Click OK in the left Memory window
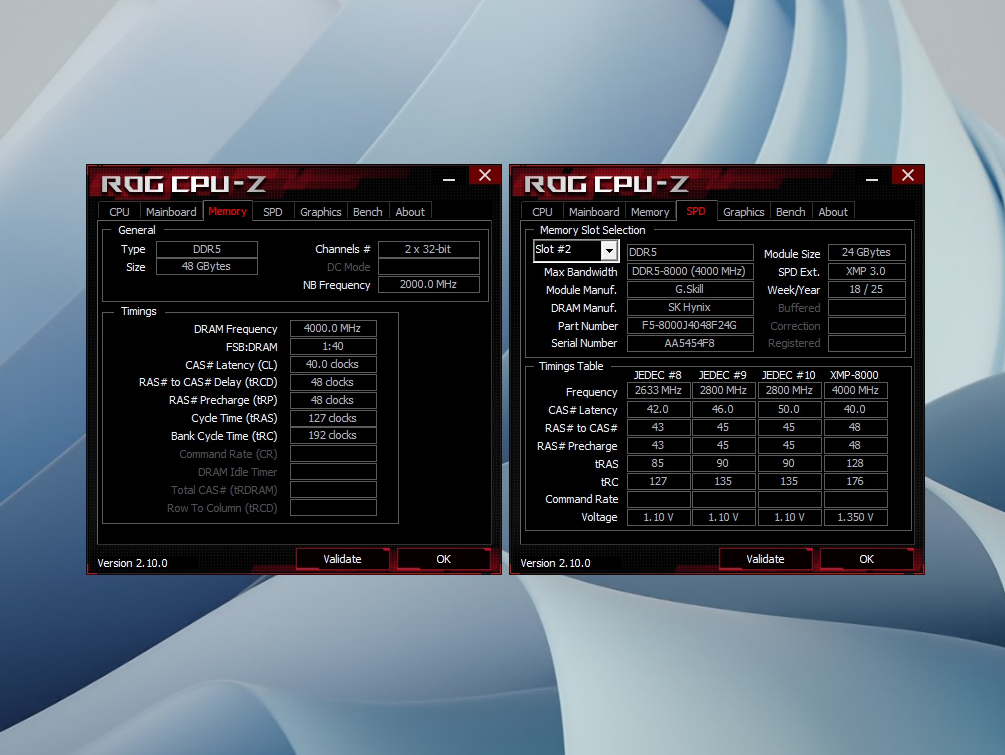Screen dimensions: 1005x755 444,559
